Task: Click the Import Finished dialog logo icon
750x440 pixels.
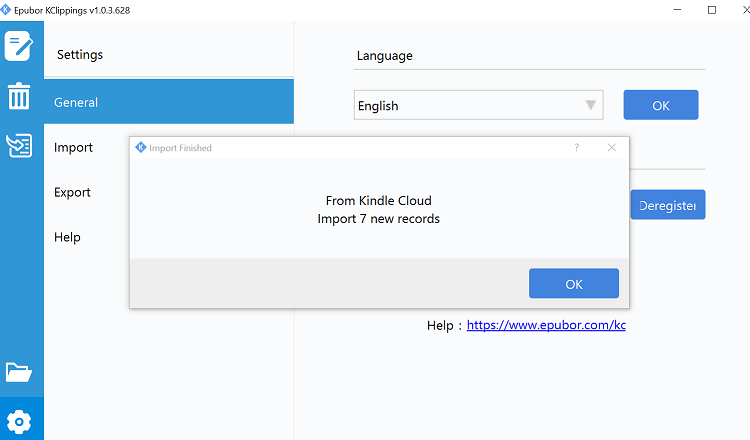Action: tap(141, 148)
